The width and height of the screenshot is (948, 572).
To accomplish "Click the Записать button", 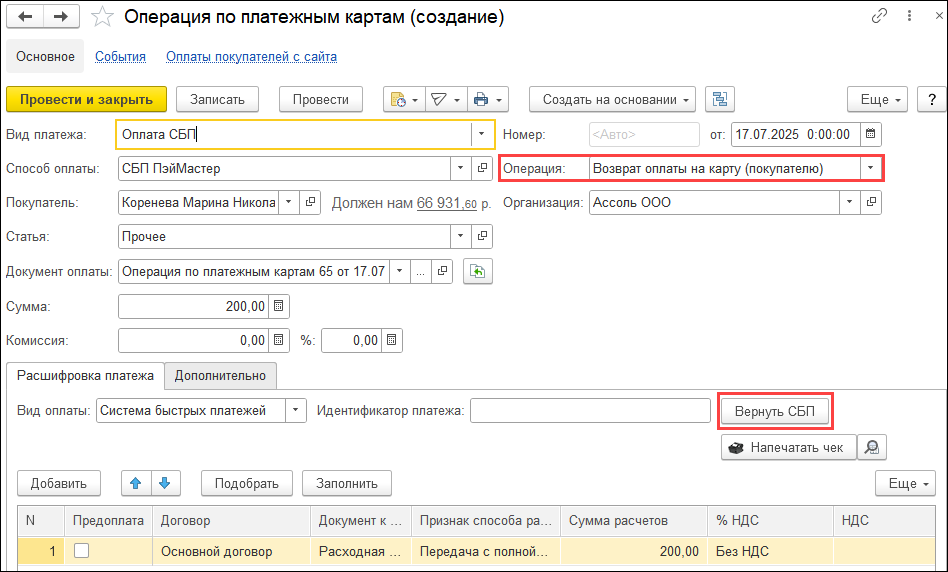I will (217, 99).
